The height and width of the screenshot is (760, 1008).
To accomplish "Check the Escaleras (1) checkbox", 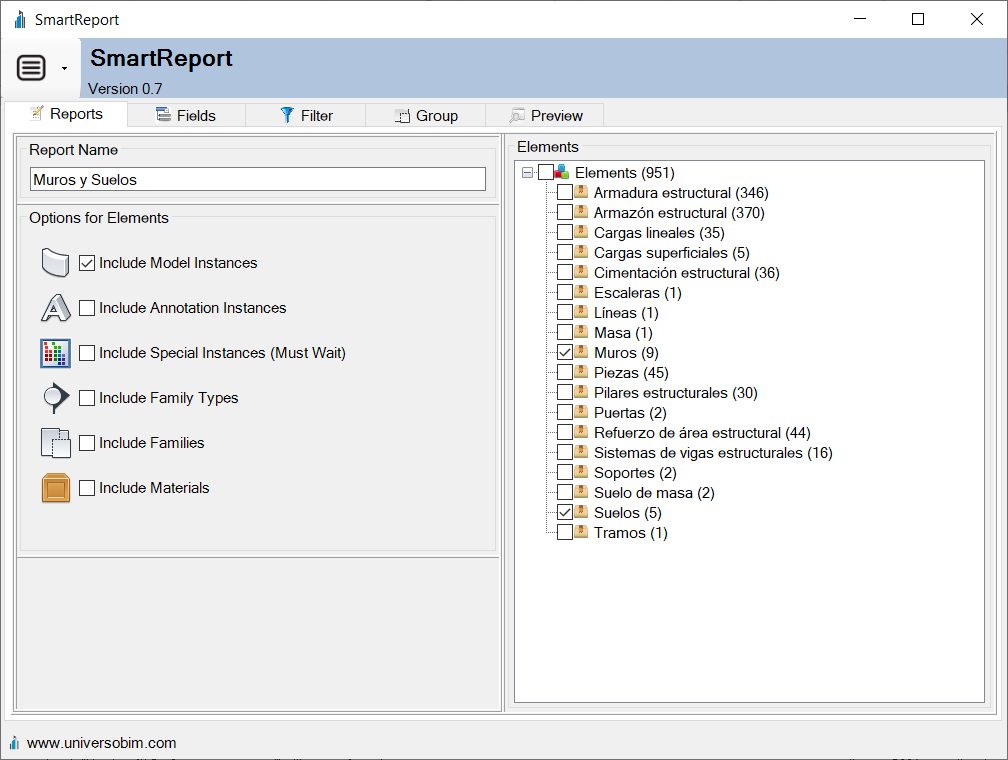I will (x=564, y=292).
